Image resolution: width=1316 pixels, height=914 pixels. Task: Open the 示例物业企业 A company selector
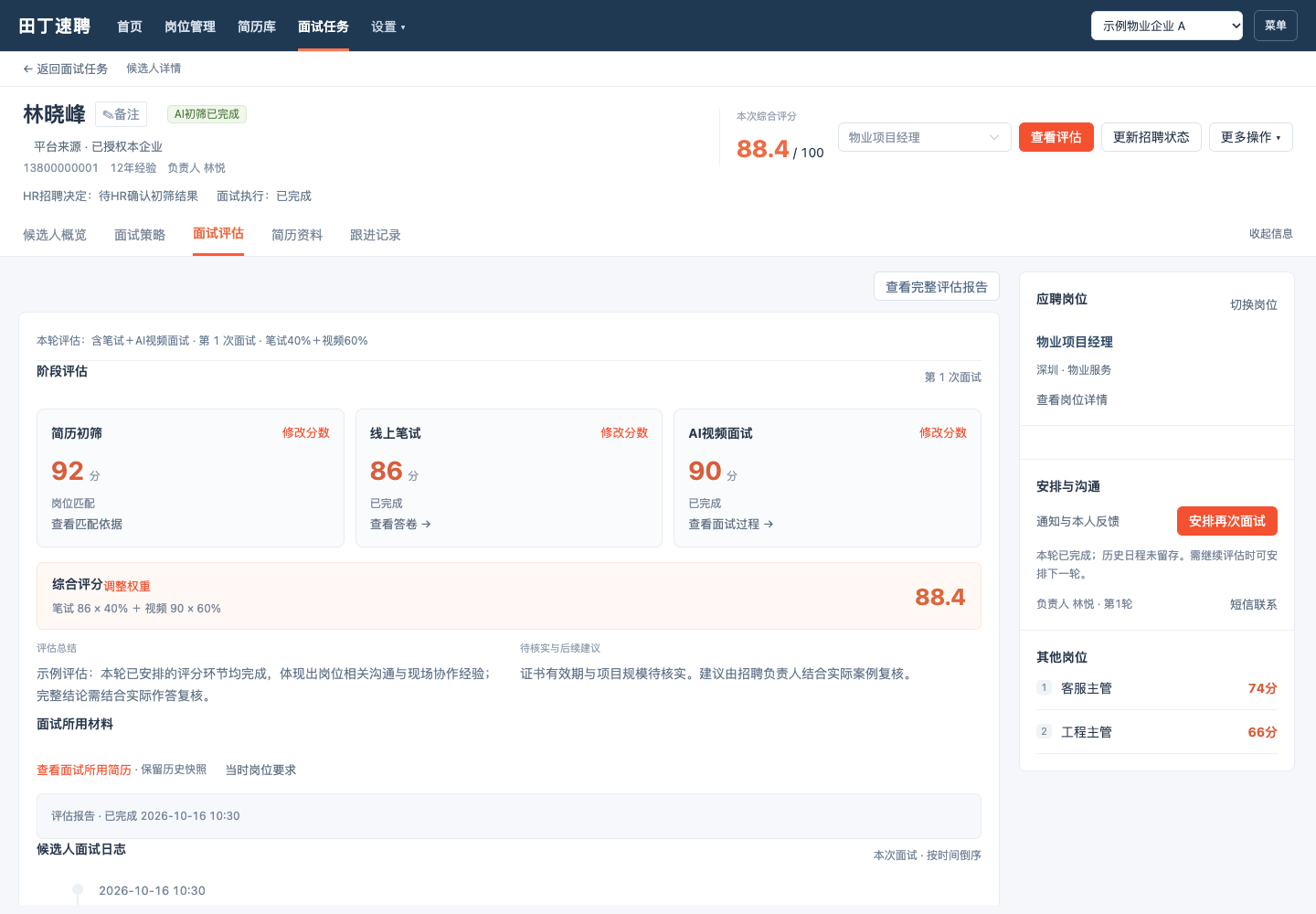click(x=1167, y=26)
